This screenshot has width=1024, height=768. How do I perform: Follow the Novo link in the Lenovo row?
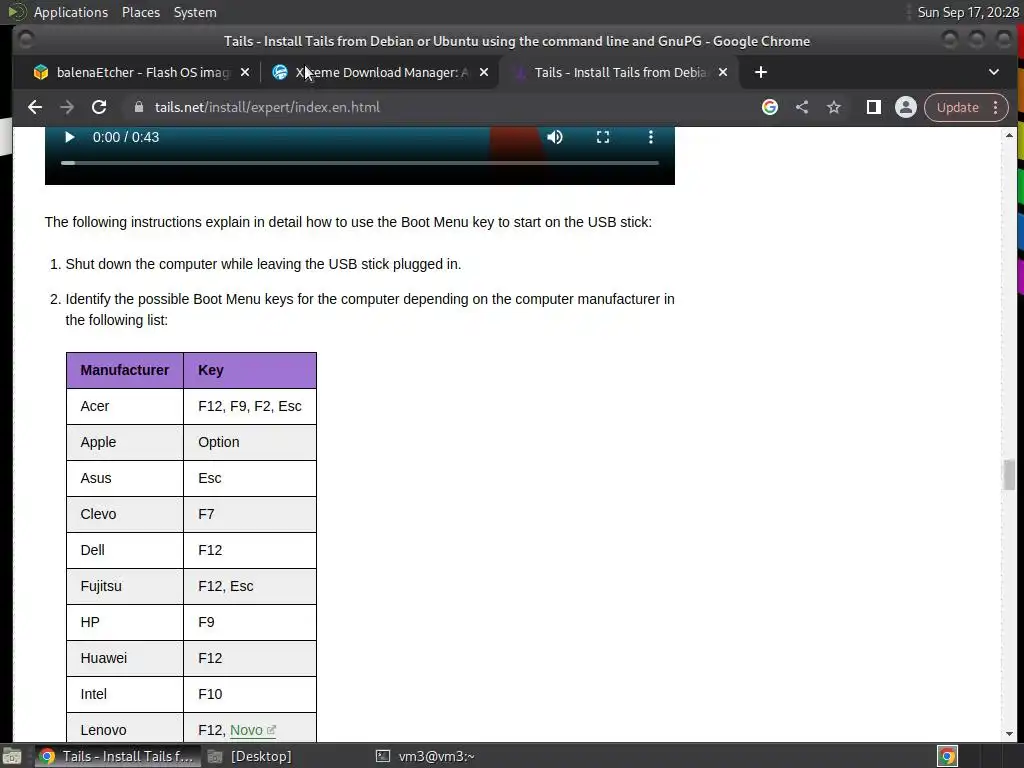(253, 730)
